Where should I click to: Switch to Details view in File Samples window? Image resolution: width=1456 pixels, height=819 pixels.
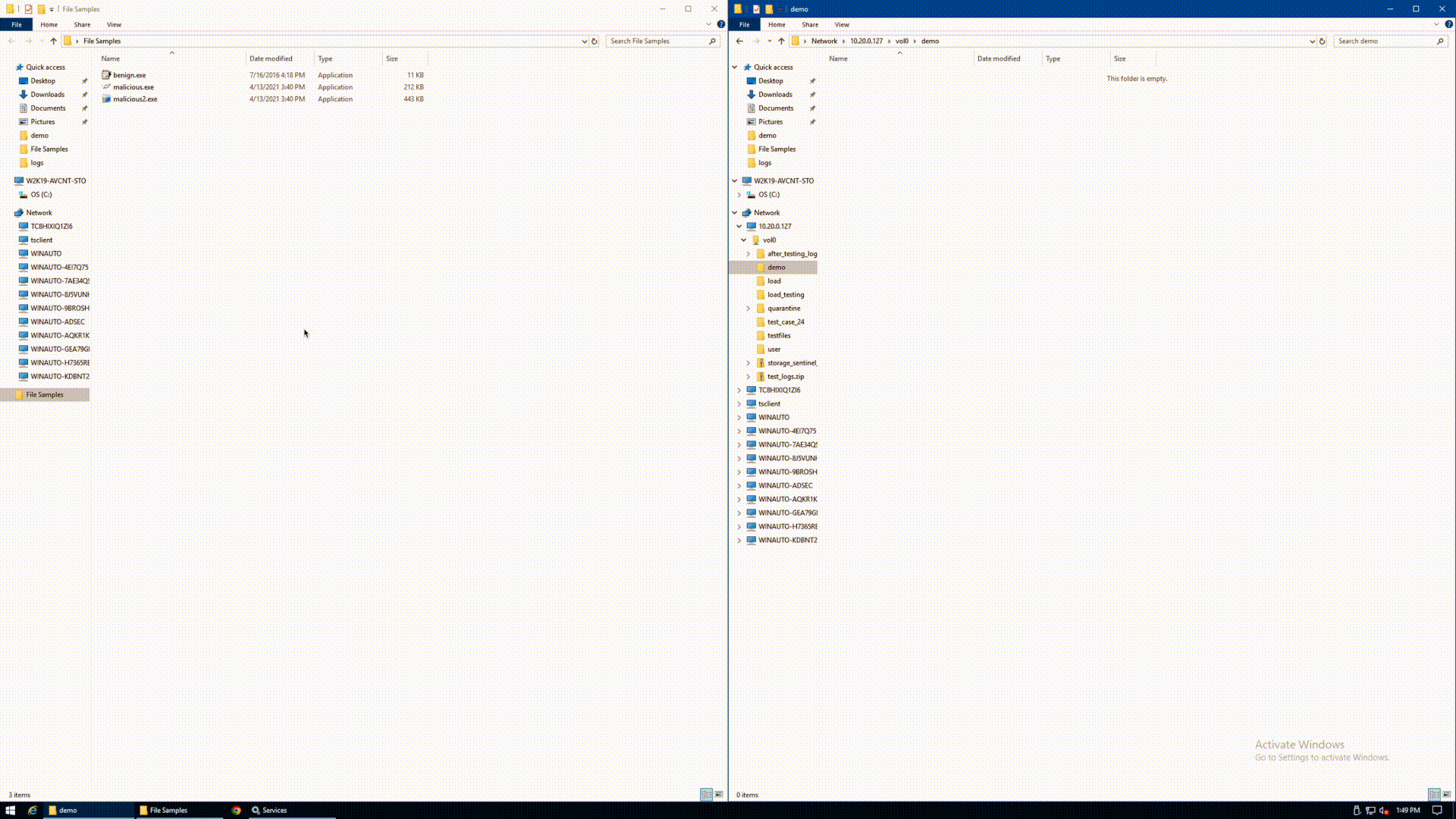tap(706, 795)
